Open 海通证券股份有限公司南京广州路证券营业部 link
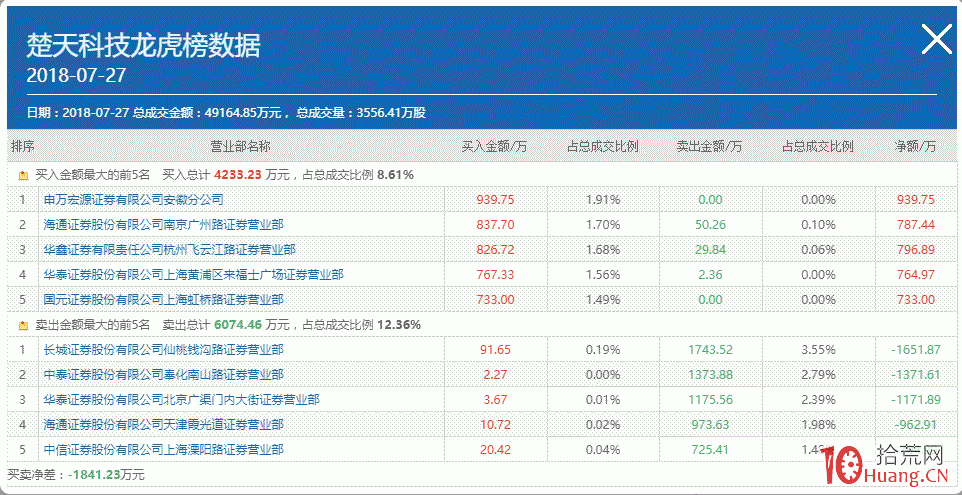The width and height of the screenshot is (962, 495). pyautogui.click(x=164, y=224)
